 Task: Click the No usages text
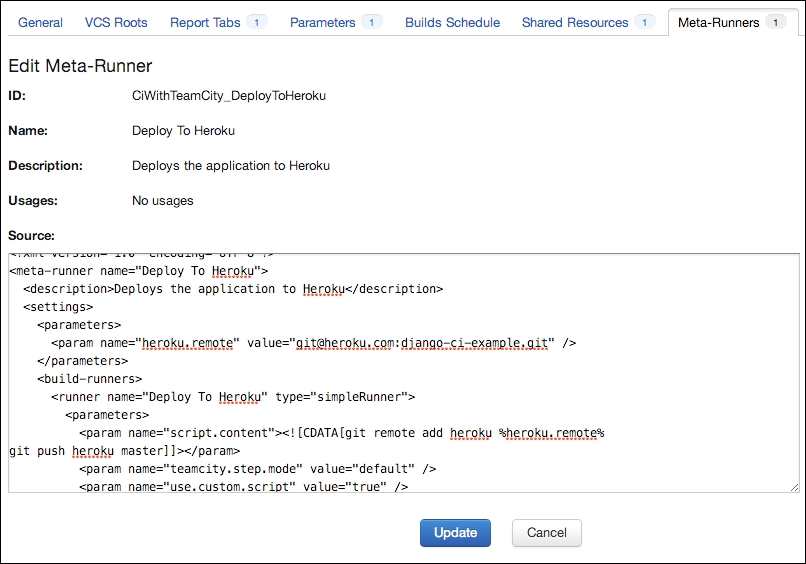pos(162,201)
